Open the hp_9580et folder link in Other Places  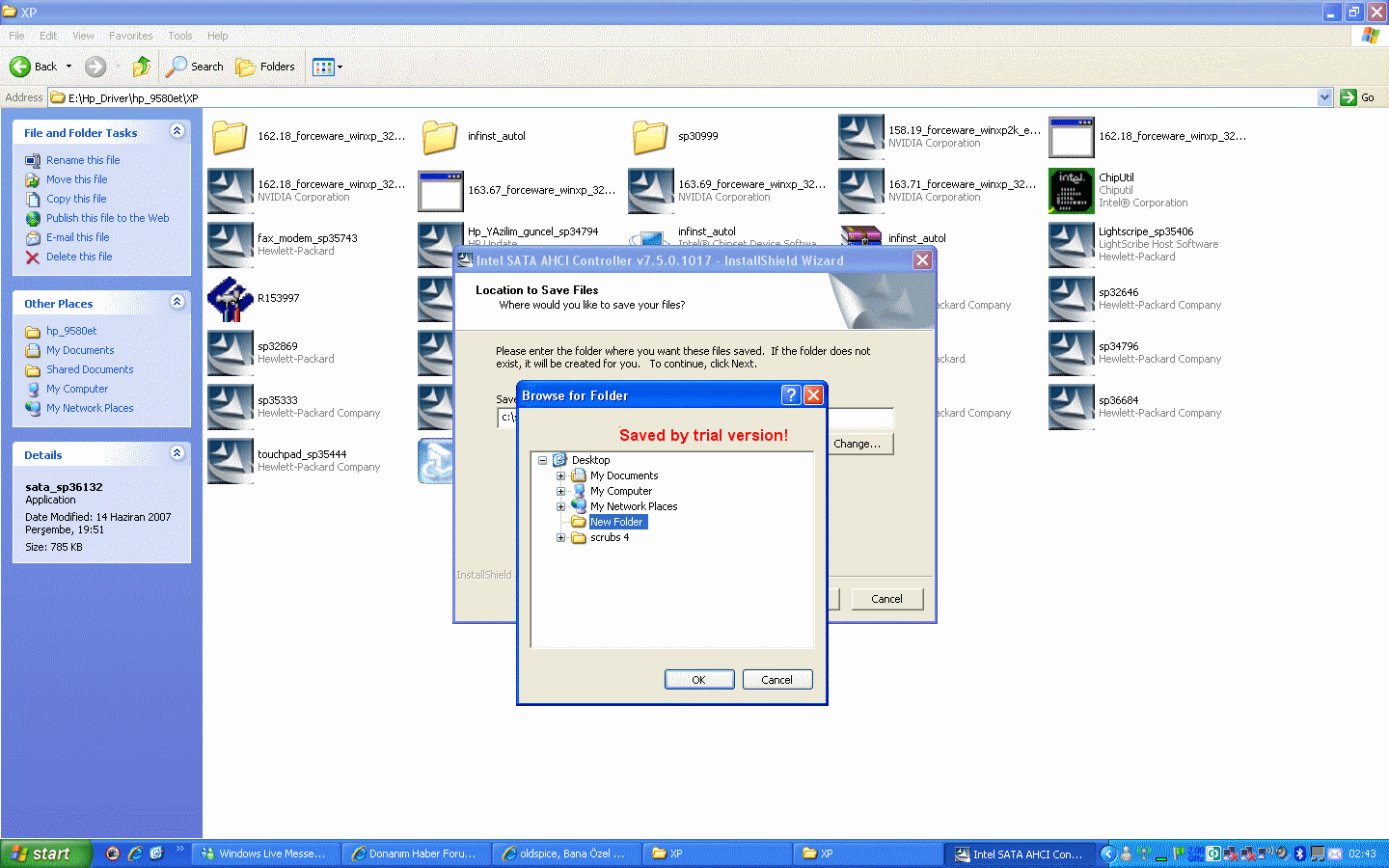[x=71, y=331]
